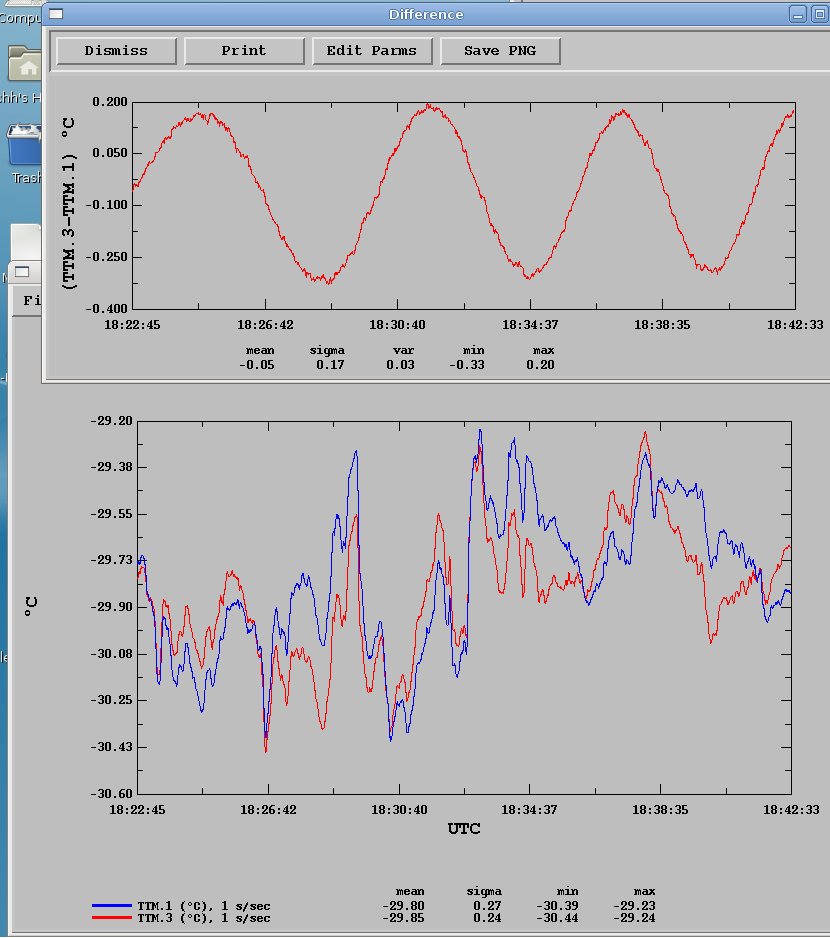Click the 'var' column header
The height and width of the screenshot is (938, 830).
(x=404, y=351)
